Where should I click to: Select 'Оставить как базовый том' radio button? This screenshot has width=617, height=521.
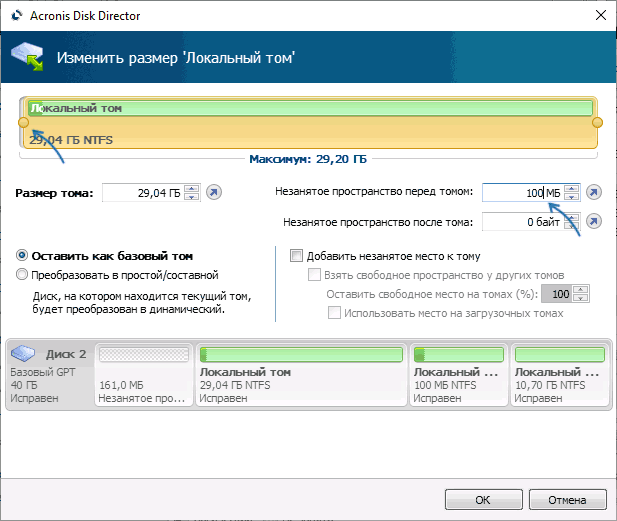click(22, 255)
